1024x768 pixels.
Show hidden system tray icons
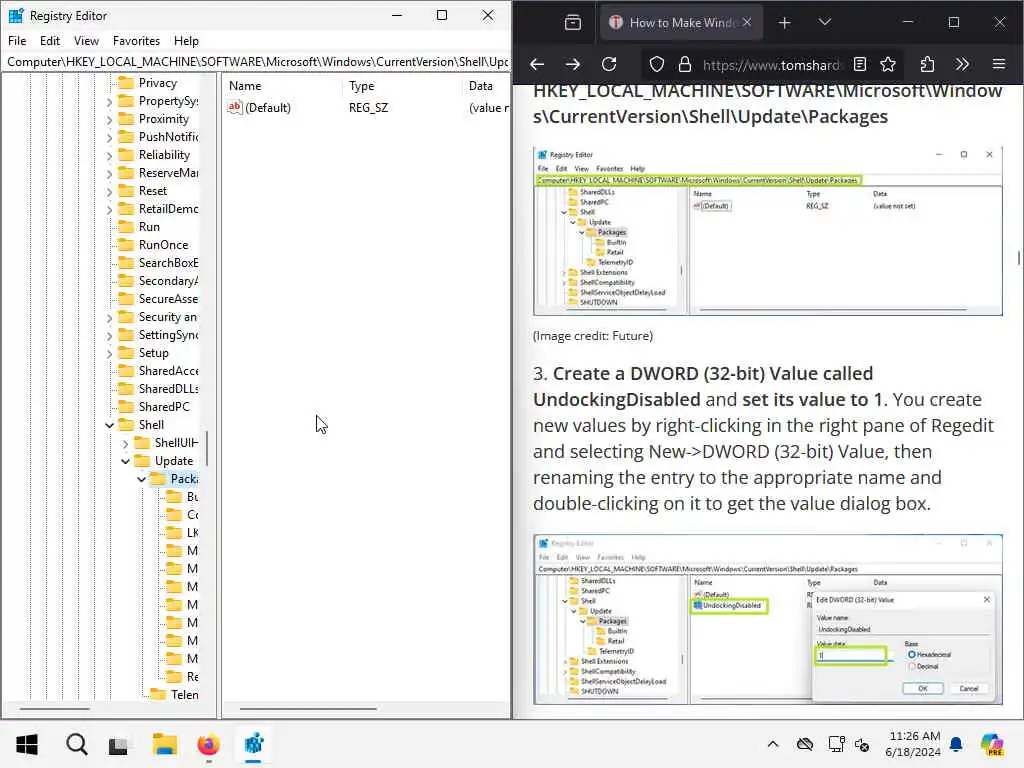point(773,744)
